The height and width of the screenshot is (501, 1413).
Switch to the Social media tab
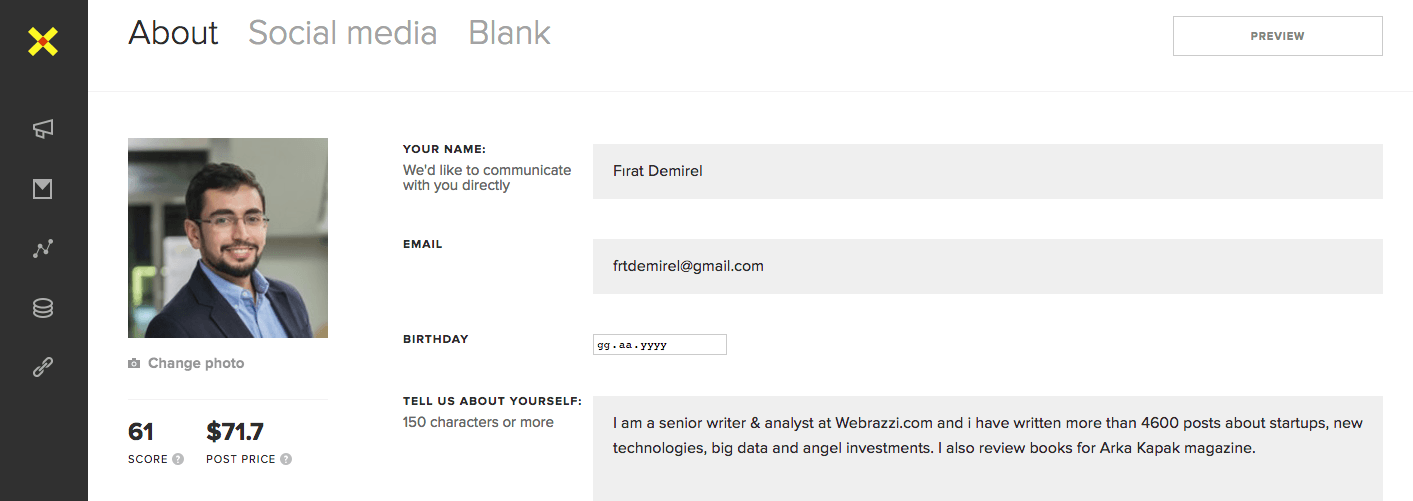[342, 33]
